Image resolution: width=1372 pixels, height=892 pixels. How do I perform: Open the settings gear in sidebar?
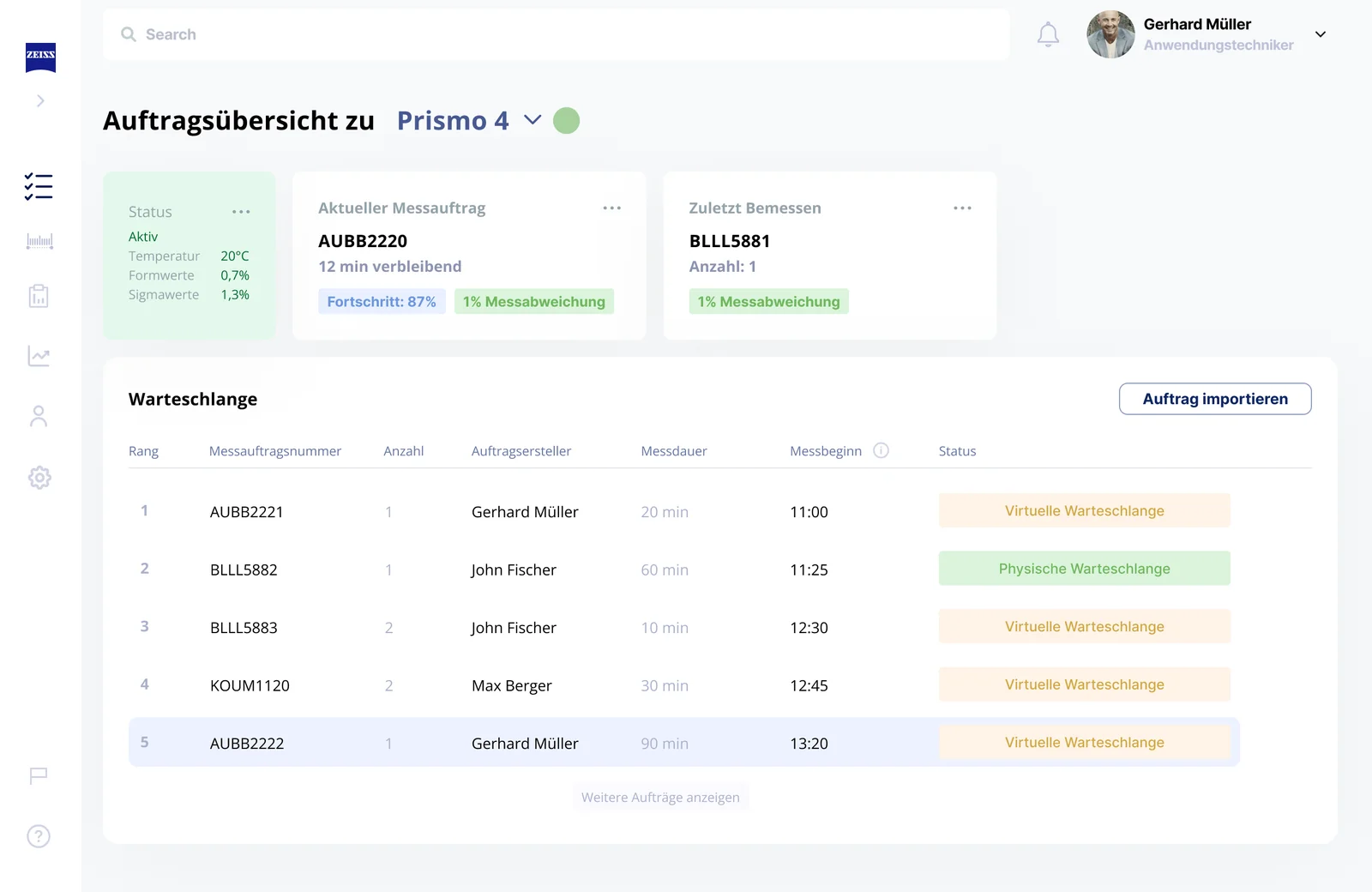[39, 478]
